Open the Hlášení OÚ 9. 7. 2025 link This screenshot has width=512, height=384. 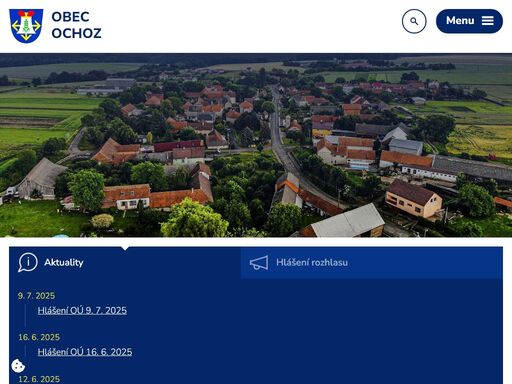[x=82, y=310]
